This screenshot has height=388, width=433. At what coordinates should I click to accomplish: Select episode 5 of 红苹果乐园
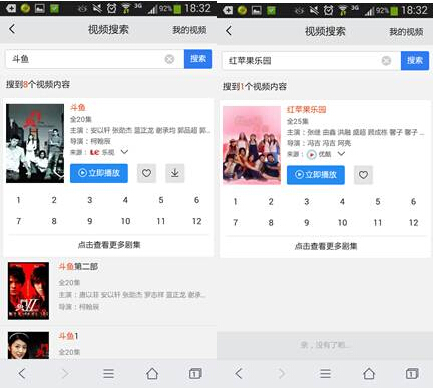click(378, 202)
